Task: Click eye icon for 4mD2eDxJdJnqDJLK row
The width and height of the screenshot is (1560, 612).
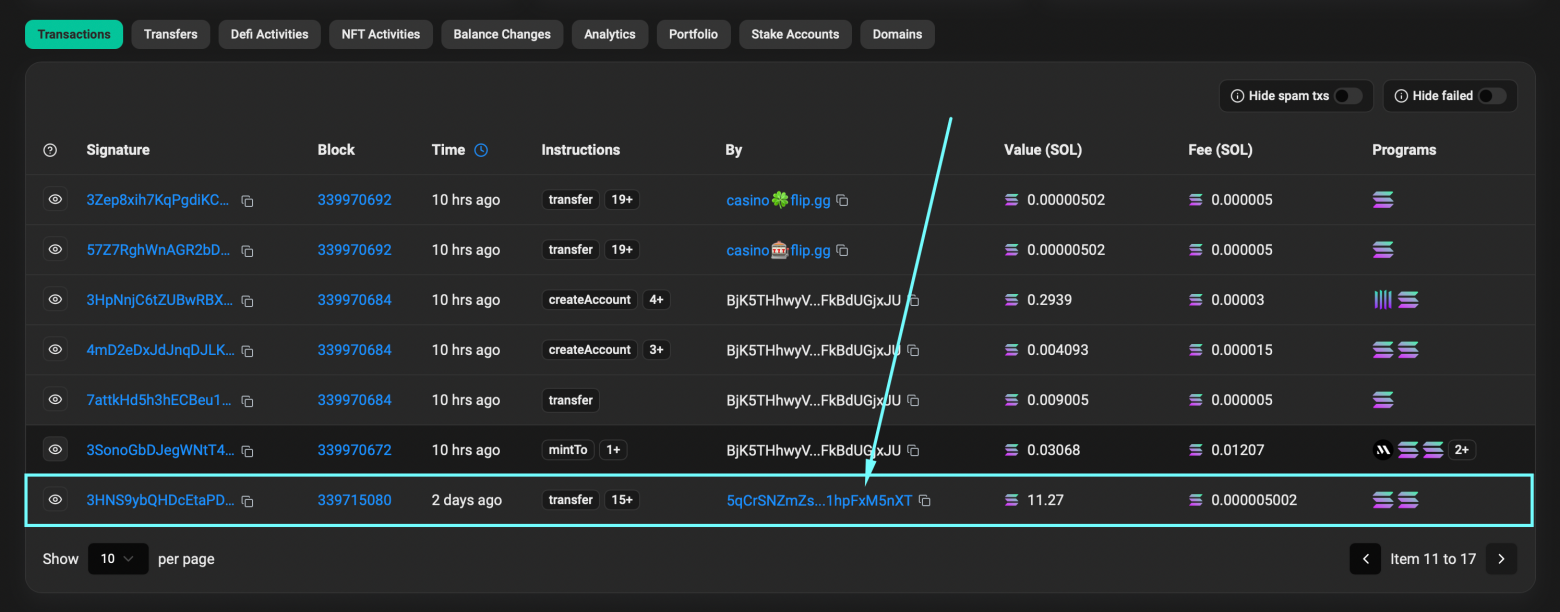Action: coord(55,349)
